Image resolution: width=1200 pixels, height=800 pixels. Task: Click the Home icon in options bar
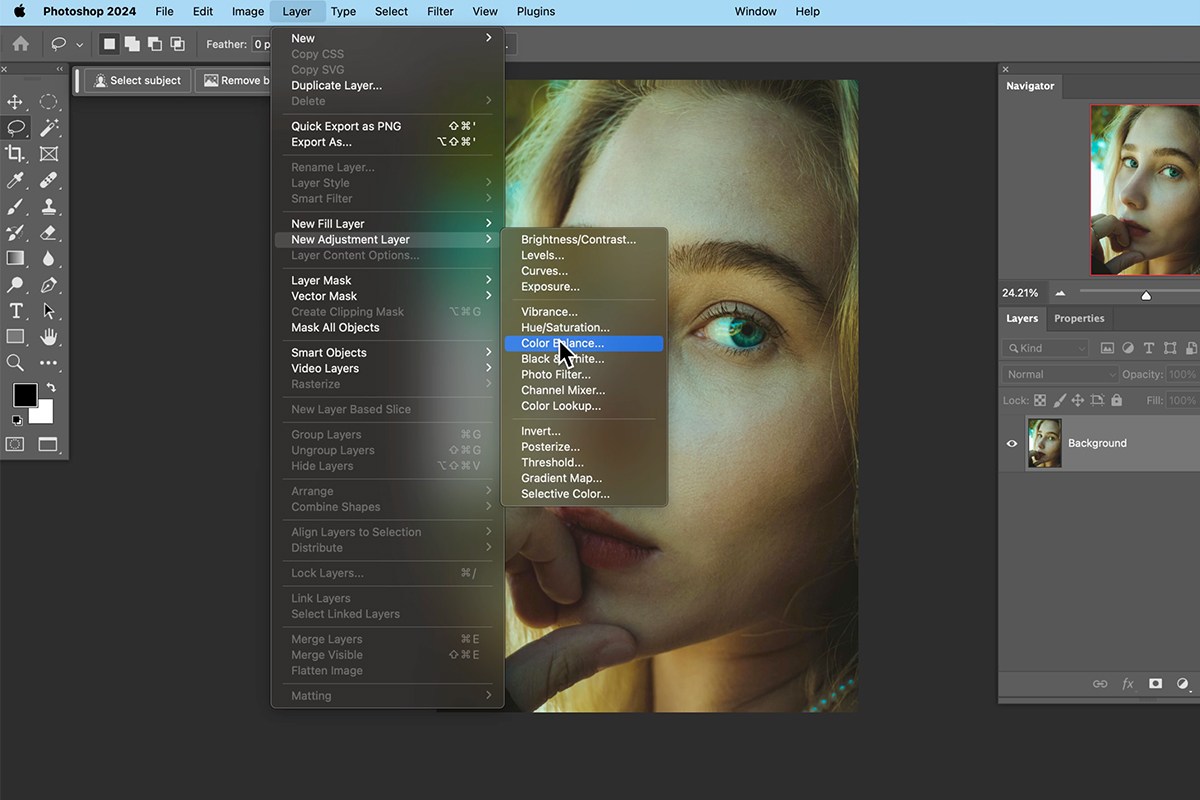(20, 44)
